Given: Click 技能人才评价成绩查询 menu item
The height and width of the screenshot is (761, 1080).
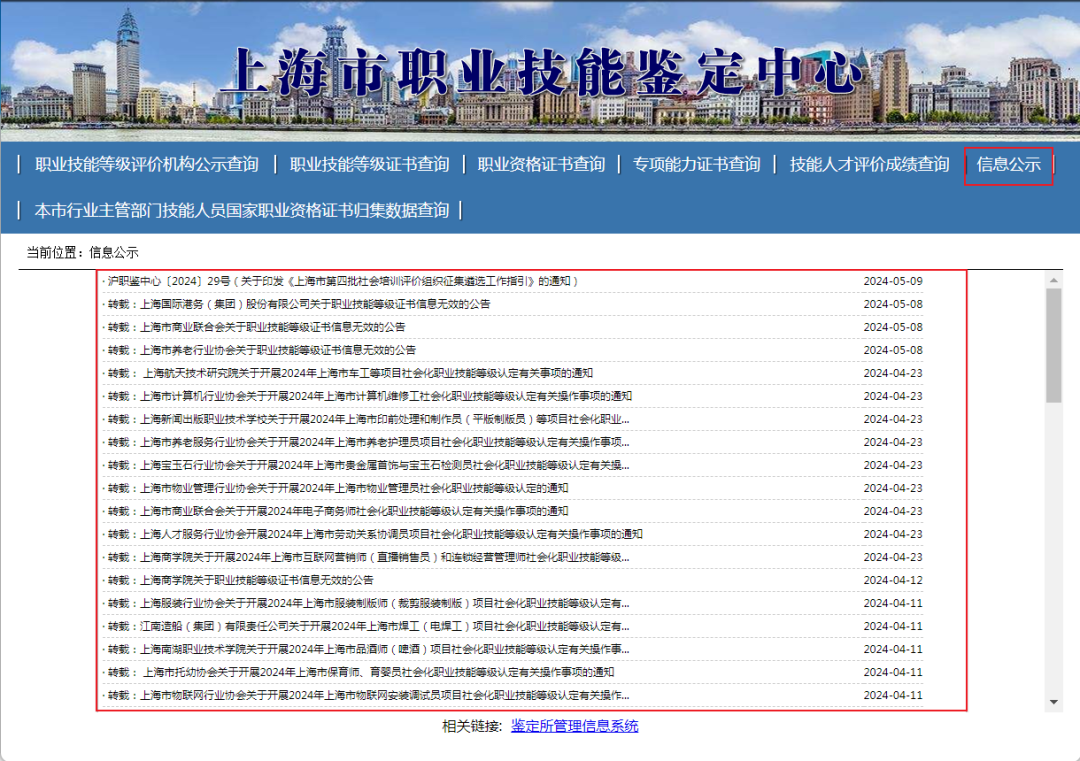Looking at the screenshot, I should tap(869, 165).
